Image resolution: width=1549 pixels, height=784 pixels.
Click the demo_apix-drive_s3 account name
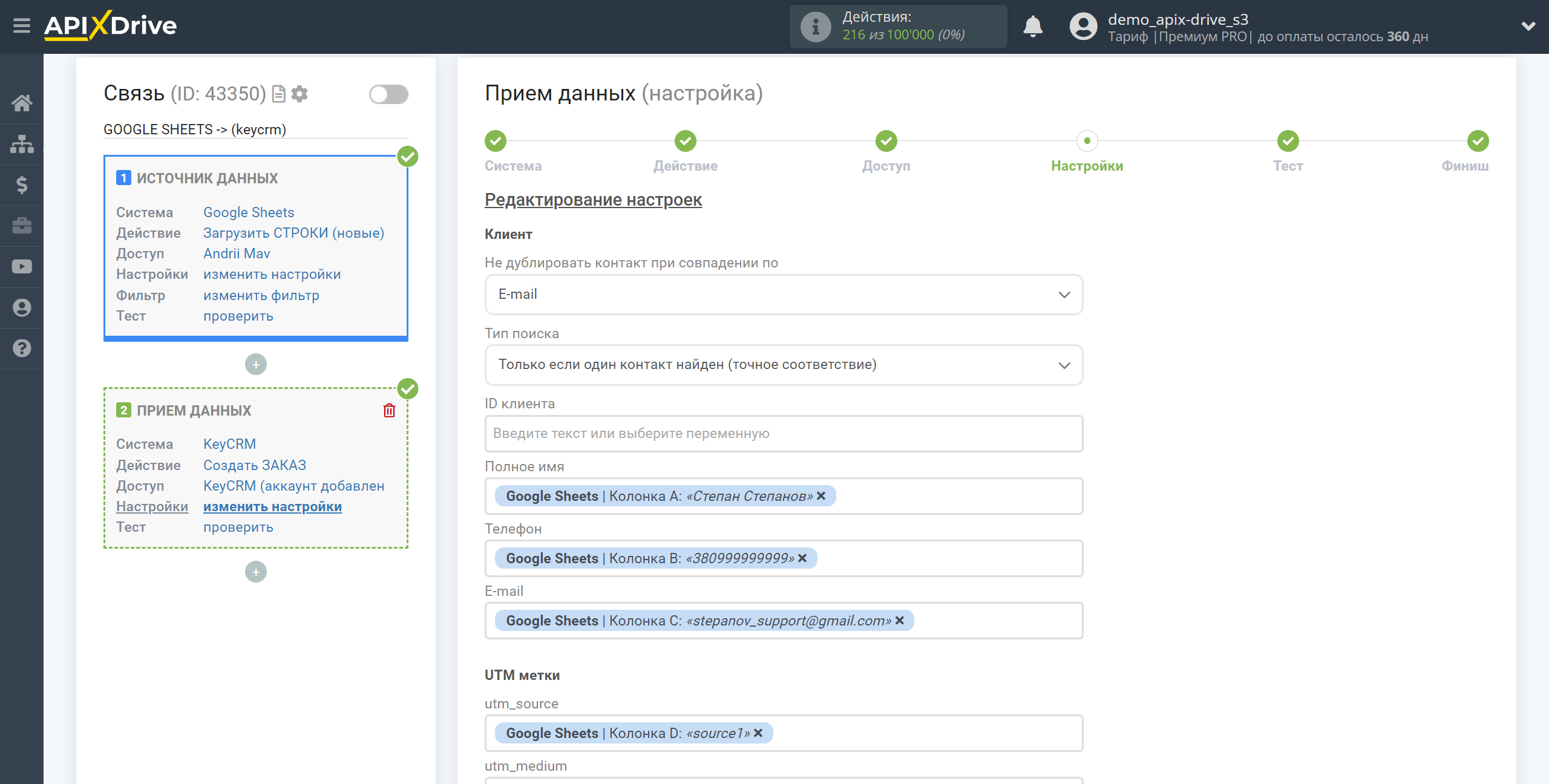click(x=1178, y=19)
